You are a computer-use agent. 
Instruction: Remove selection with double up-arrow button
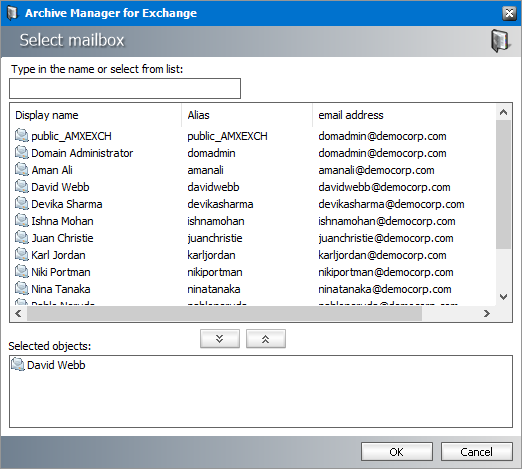(x=266, y=339)
